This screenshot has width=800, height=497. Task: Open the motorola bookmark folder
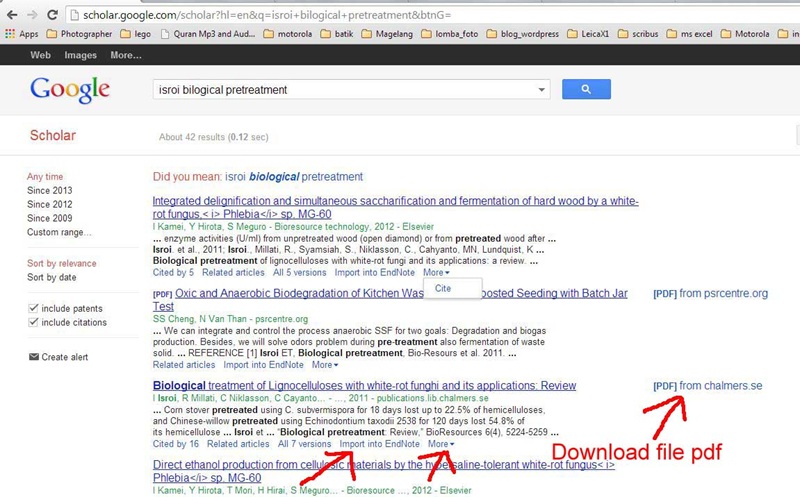point(288,34)
